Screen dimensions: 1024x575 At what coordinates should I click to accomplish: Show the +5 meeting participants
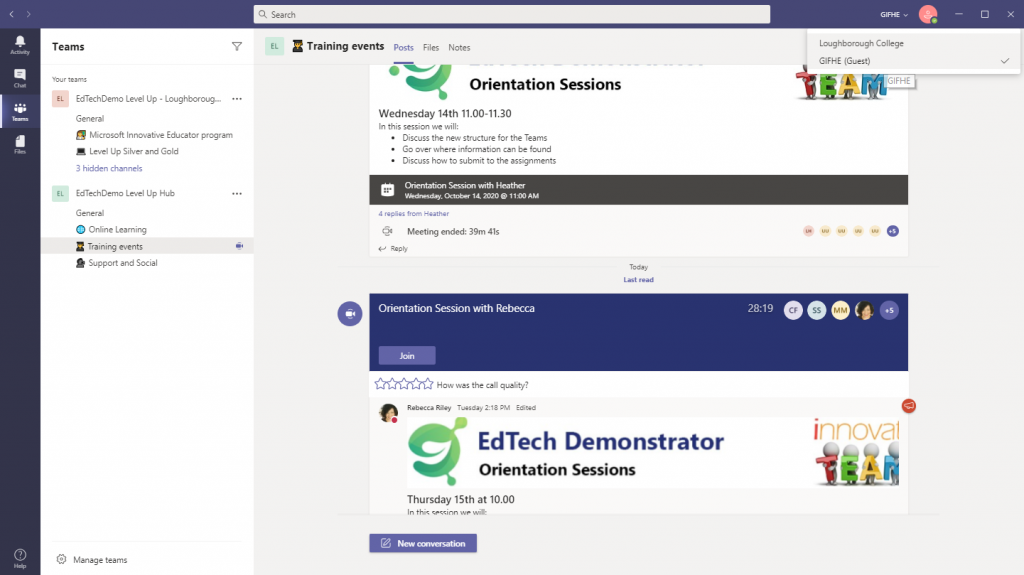click(889, 310)
